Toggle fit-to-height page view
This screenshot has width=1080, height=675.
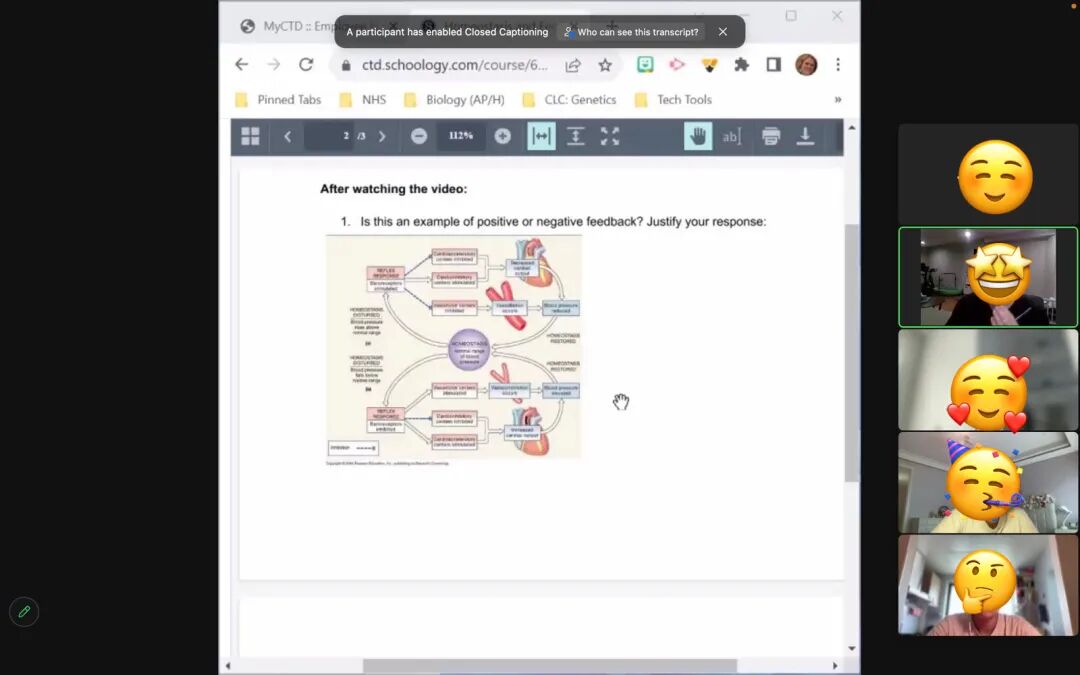575,136
